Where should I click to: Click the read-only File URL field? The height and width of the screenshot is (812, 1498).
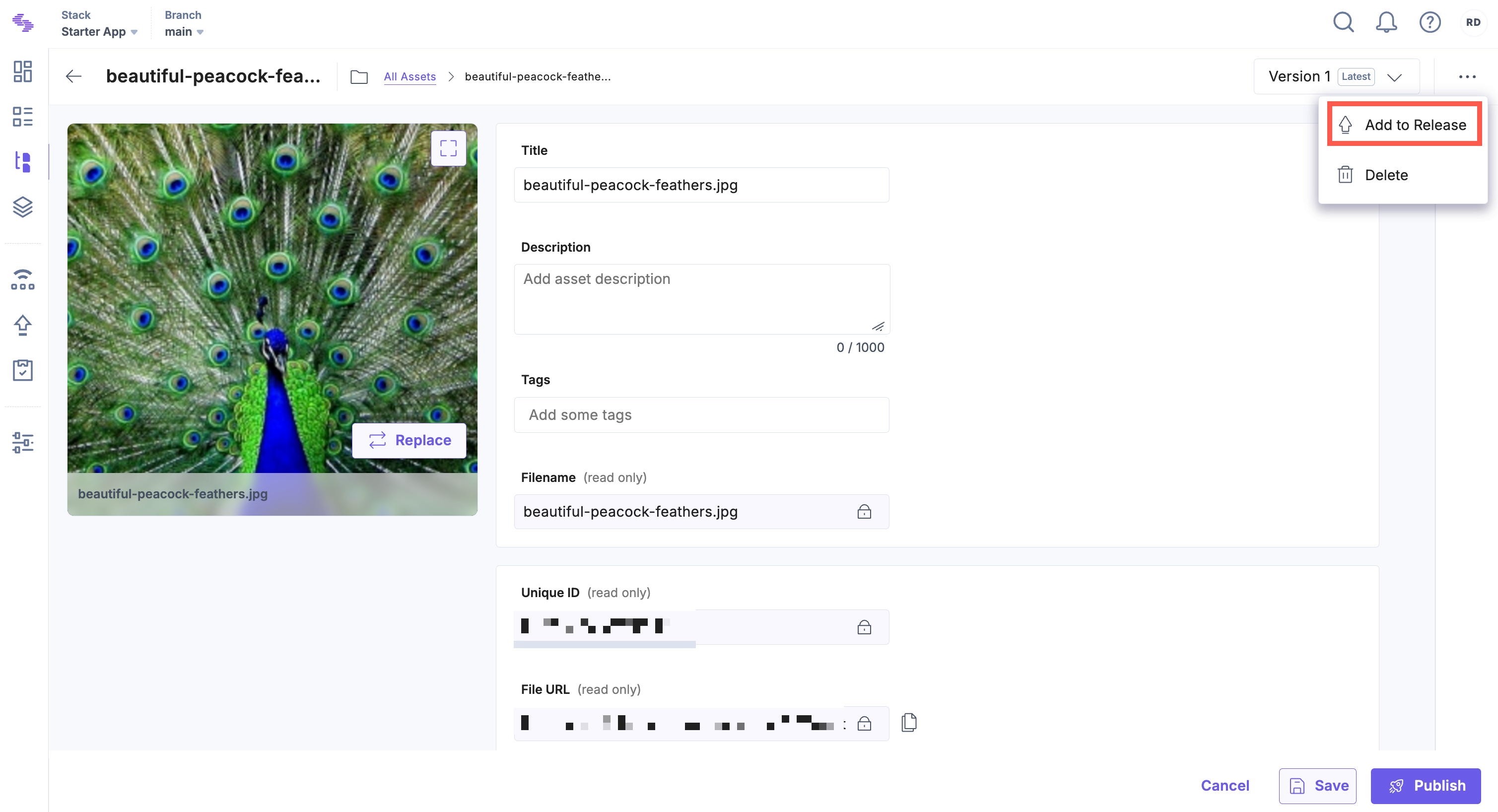coord(701,723)
